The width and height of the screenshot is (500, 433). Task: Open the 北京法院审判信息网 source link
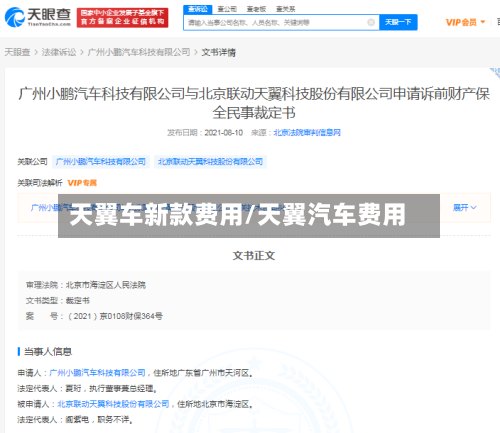[x=307, y=133]
